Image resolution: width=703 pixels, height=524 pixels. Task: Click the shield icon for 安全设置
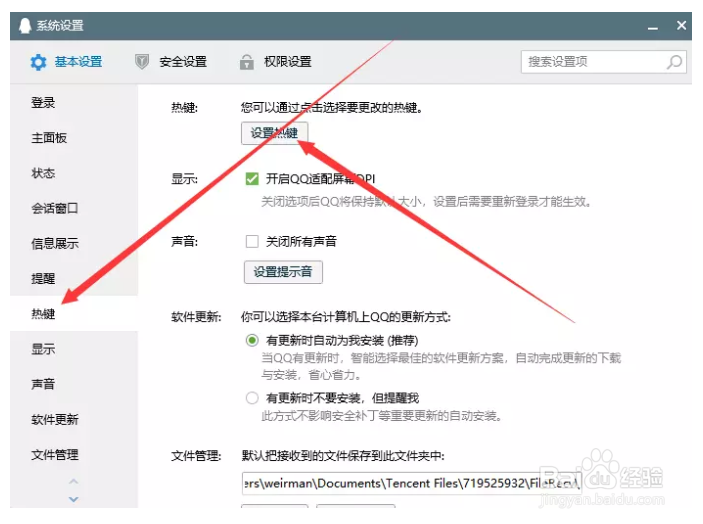pyautogui.click(x=142, y=62)
